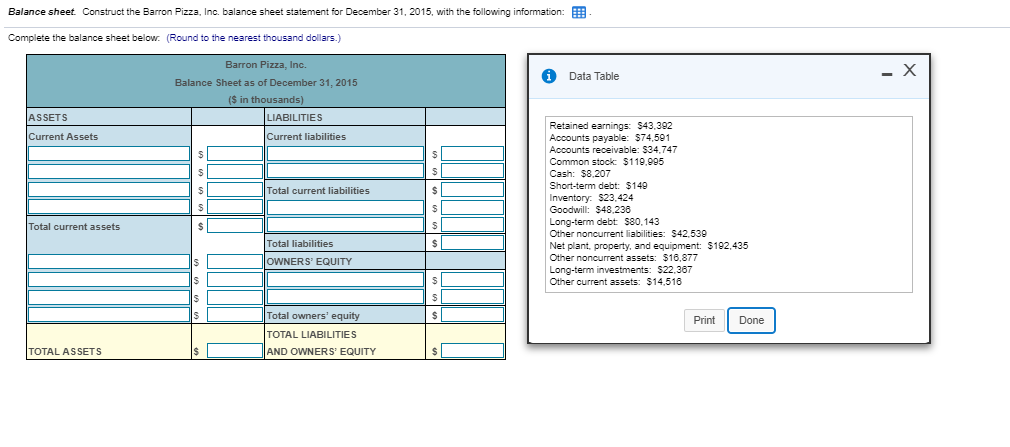The height and width of the screenshot is (447, 1010).
Task: Click 'Inventory: $23,424' line
Action: [x=591, y=198]
